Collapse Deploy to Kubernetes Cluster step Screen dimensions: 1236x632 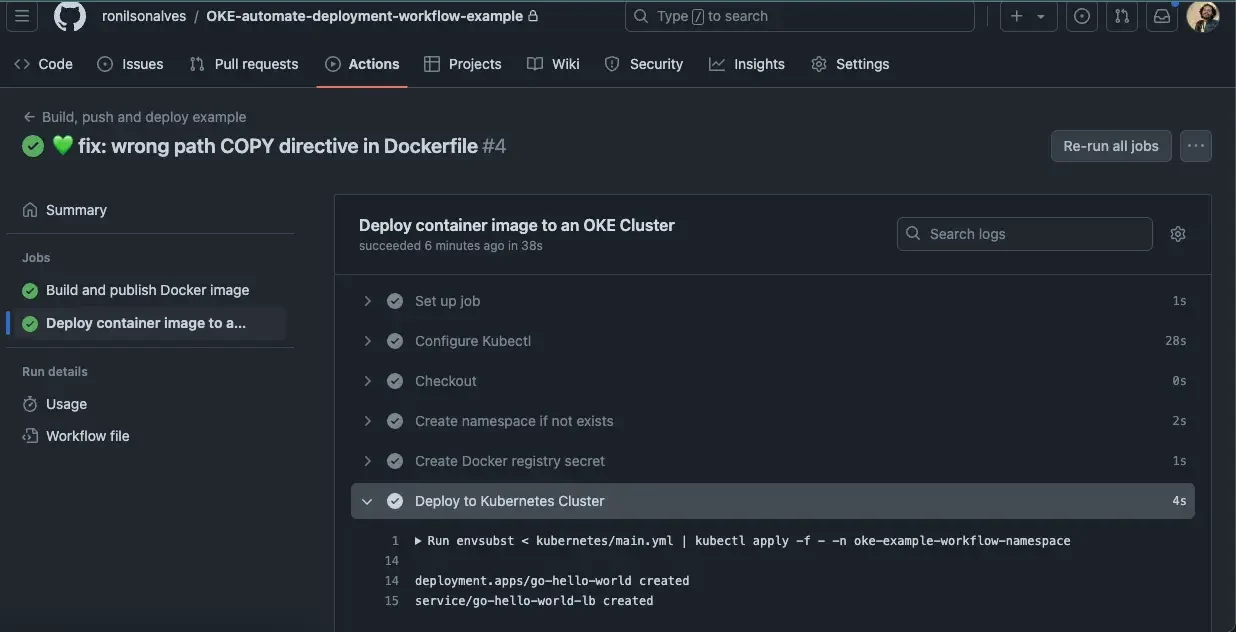[x=772, y=501]
